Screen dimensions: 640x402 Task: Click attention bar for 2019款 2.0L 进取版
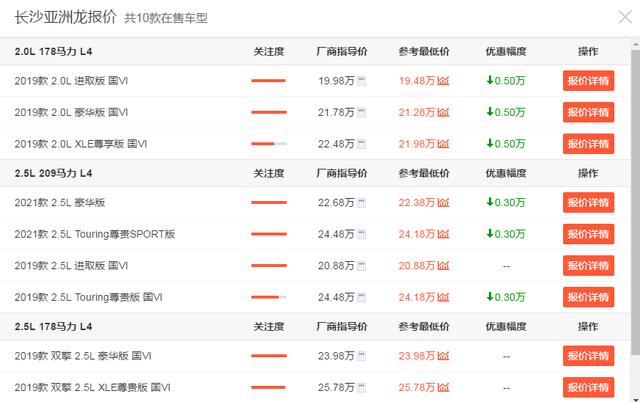click(269, 81)
